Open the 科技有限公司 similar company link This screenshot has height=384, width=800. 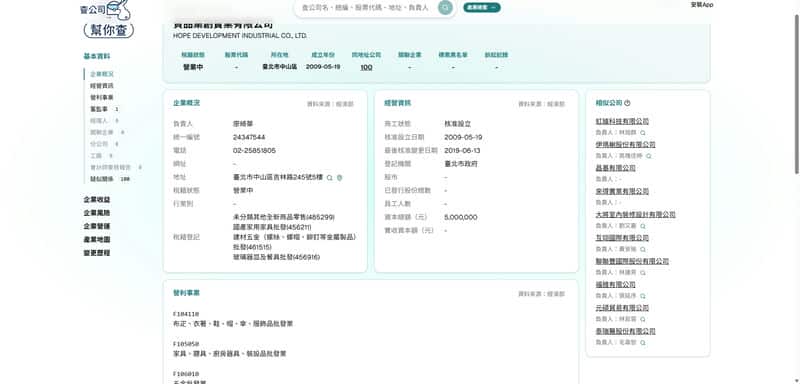622,121
